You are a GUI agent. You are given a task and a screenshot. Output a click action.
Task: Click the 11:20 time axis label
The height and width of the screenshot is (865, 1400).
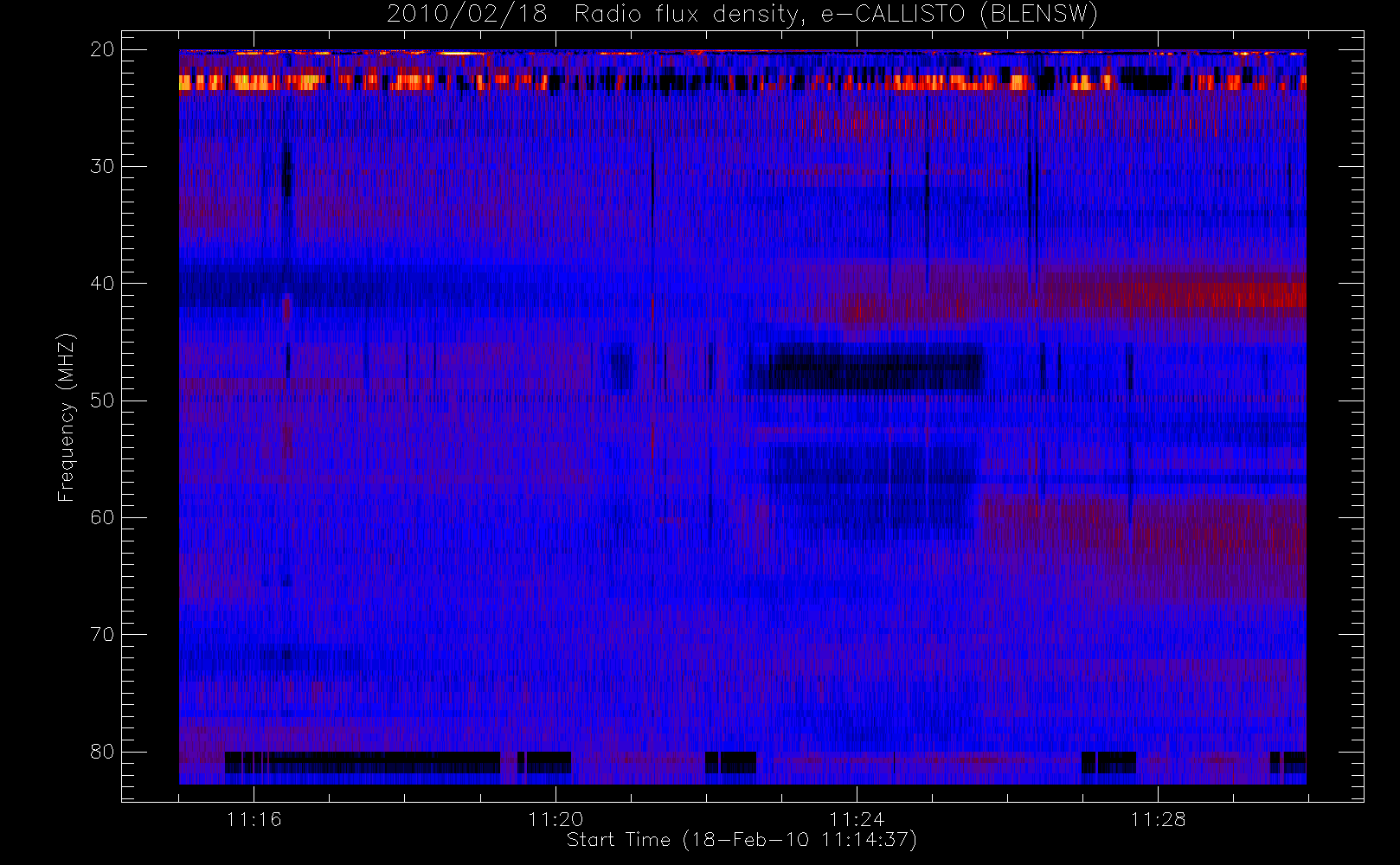point(556,819)
